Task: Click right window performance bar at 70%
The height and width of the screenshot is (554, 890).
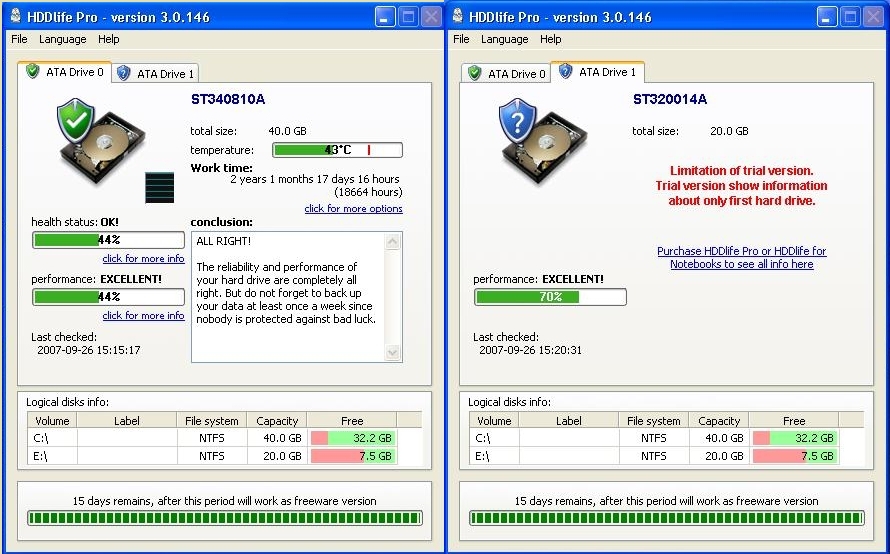Action: click(551, 297)
